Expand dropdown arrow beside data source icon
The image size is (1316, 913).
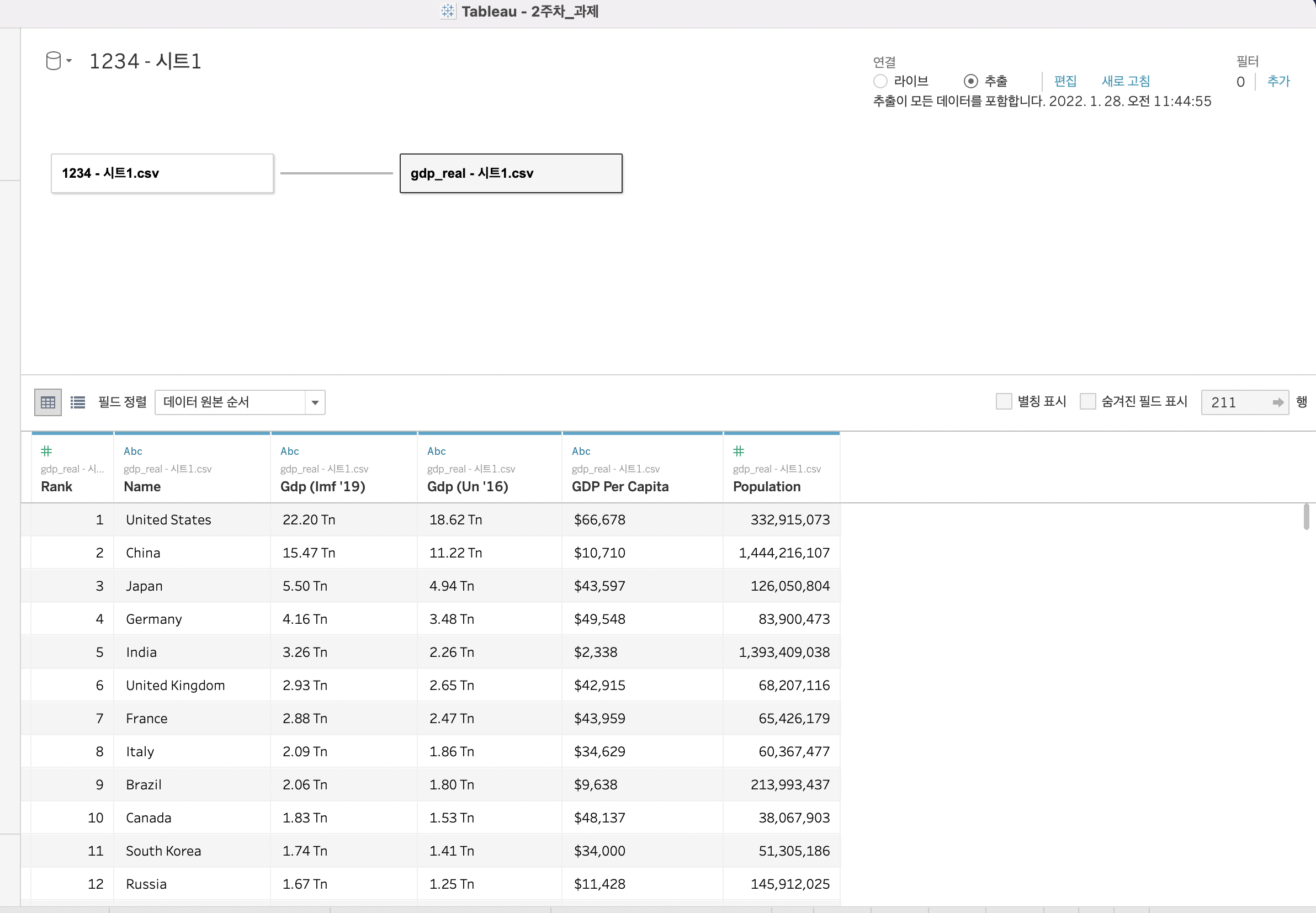tap(69, 61)
